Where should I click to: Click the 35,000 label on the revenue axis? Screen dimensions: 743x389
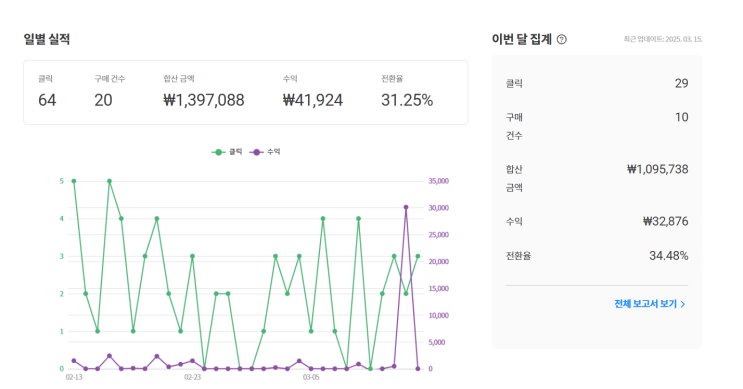click(x=438, y=181)
